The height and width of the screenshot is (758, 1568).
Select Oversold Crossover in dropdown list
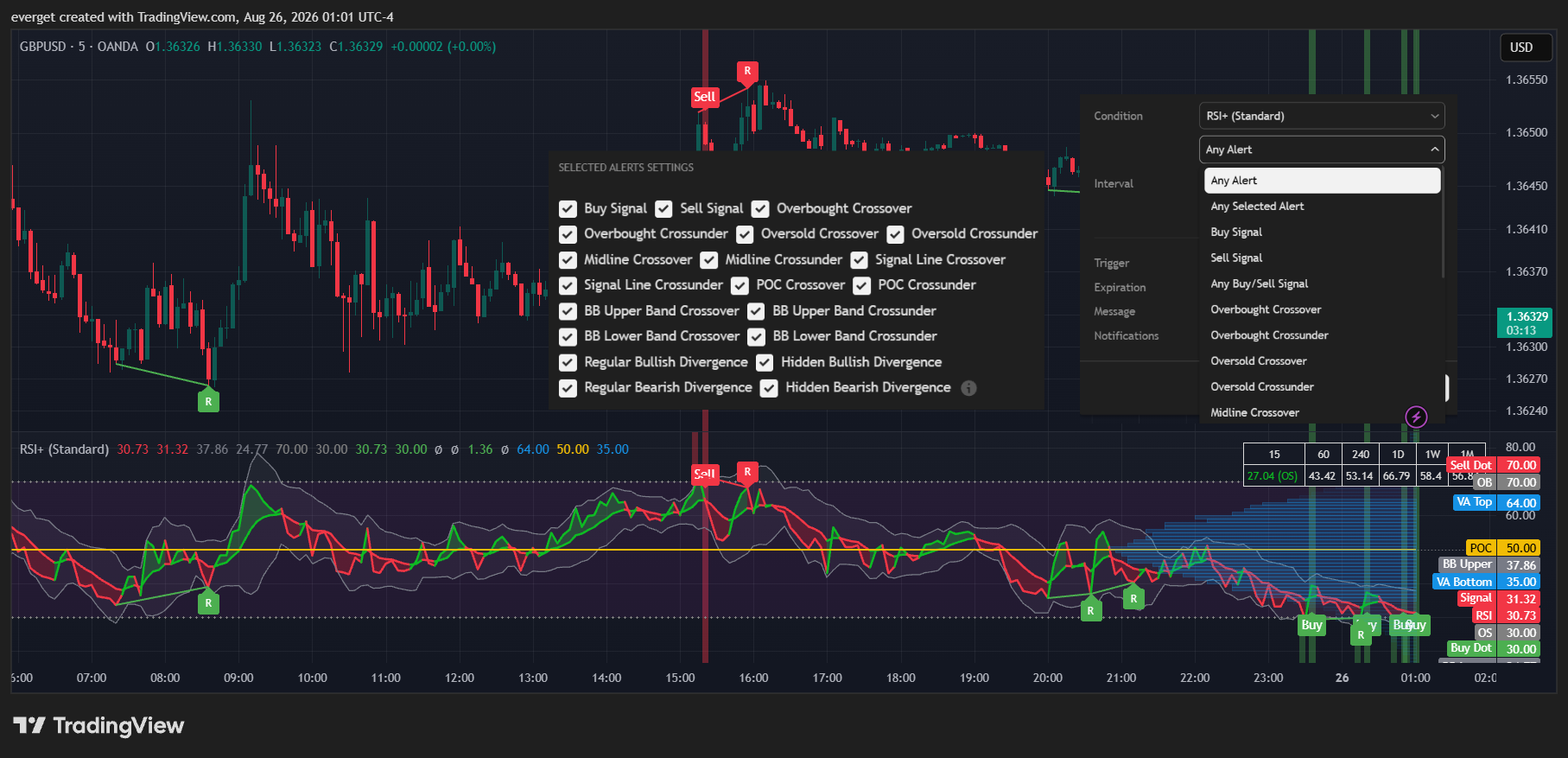[x=1322, y=361]
